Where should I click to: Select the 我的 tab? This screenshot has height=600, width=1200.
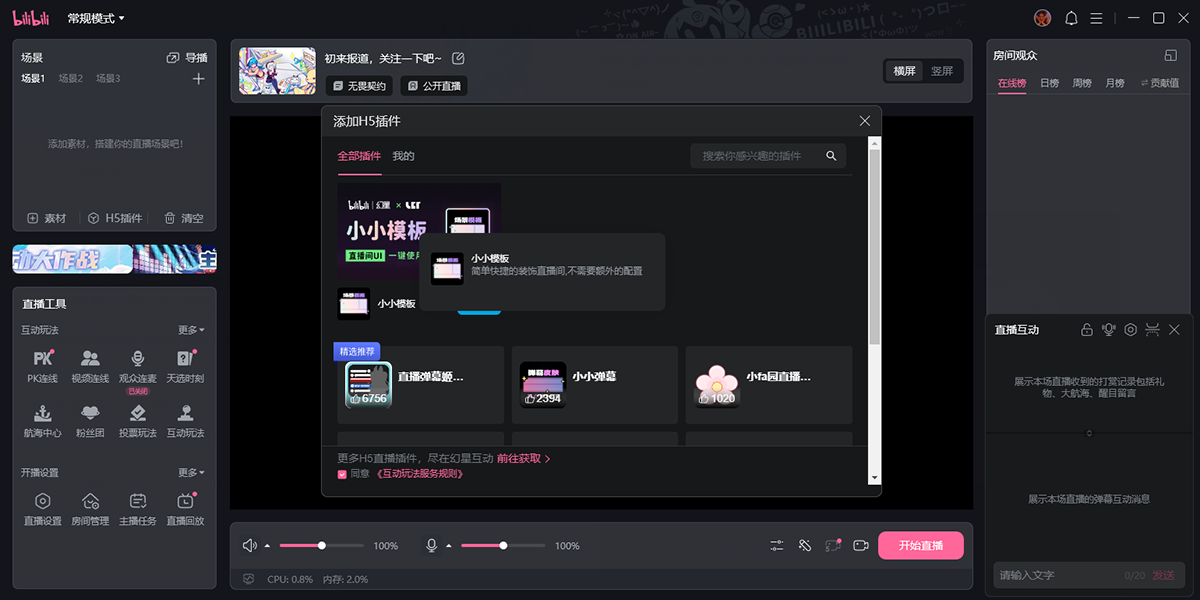pyautogui.click(x=403, y=156)
